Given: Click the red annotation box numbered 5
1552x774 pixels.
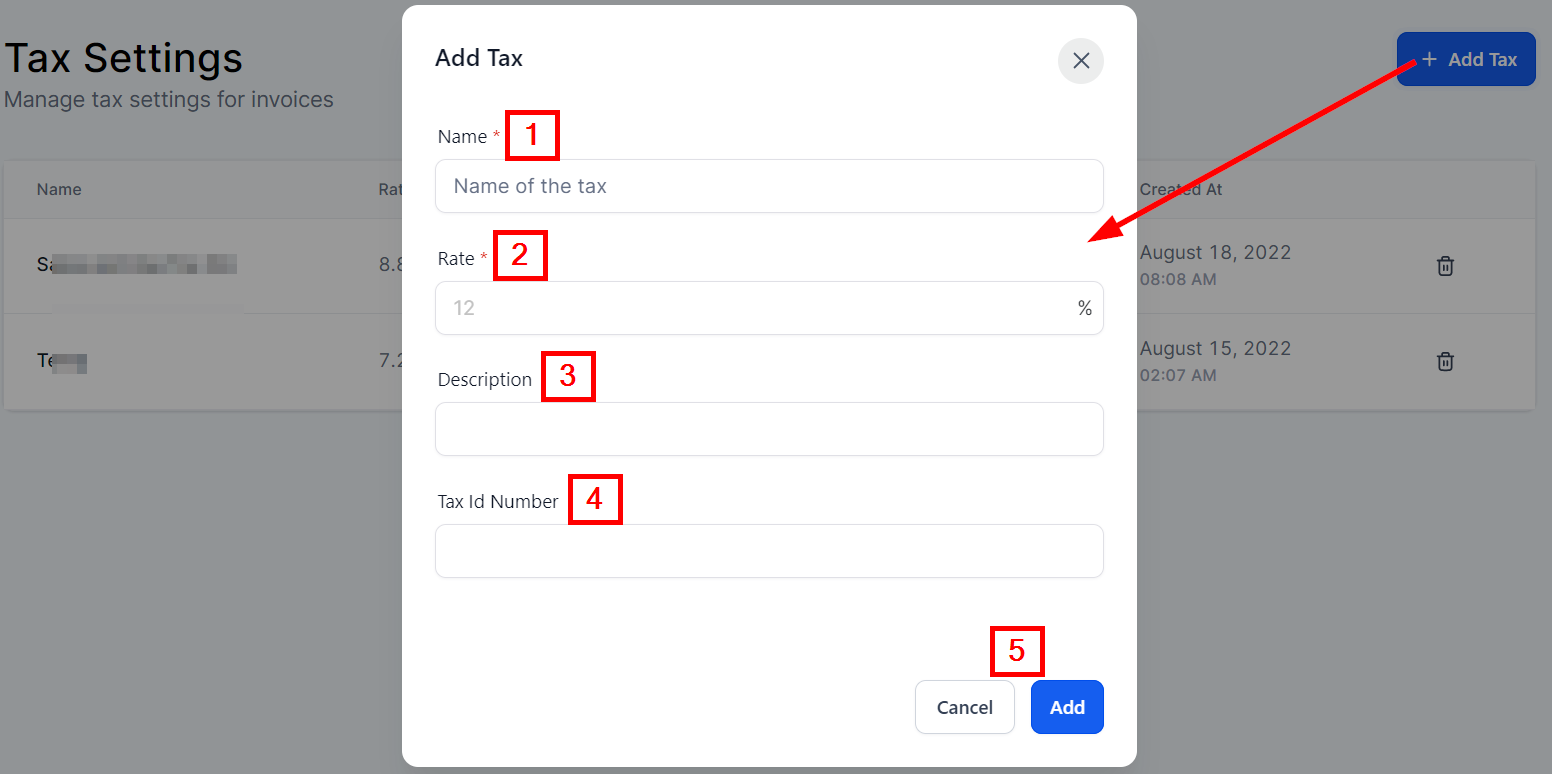Looking at the screenshot, I should tap(1017, 651).
